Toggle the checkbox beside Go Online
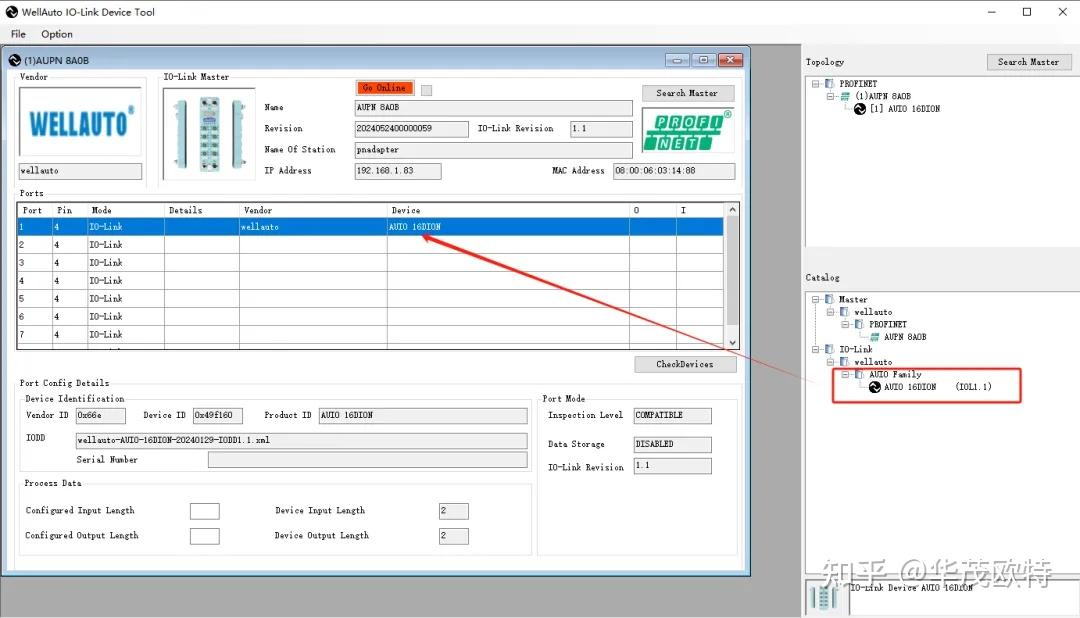 pyautogui.click(x=426, y=90)
